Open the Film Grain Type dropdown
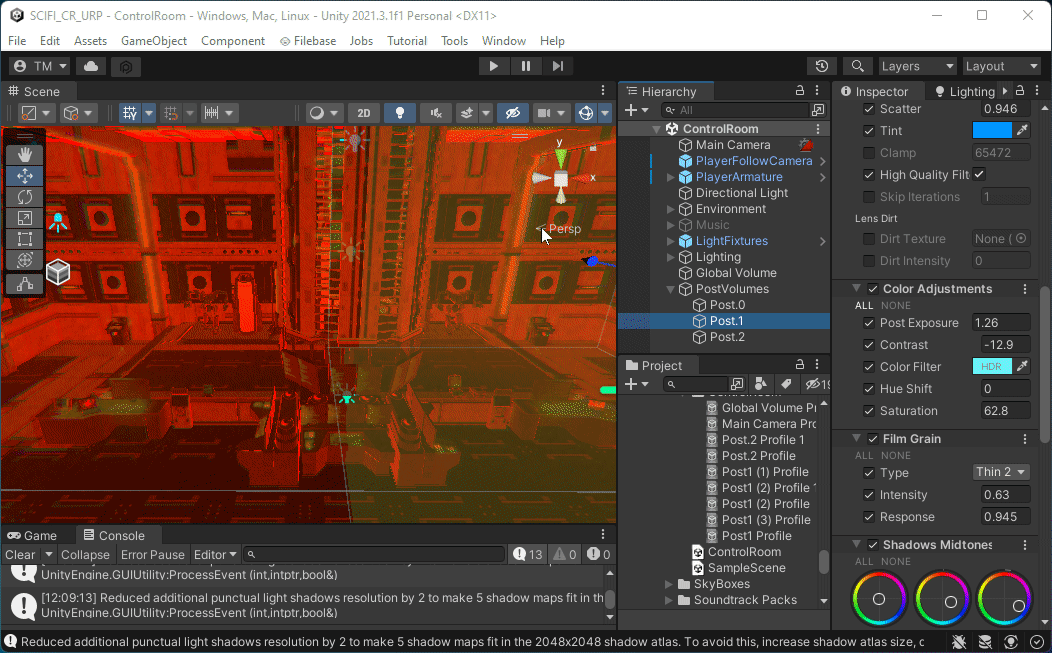 1001,473
